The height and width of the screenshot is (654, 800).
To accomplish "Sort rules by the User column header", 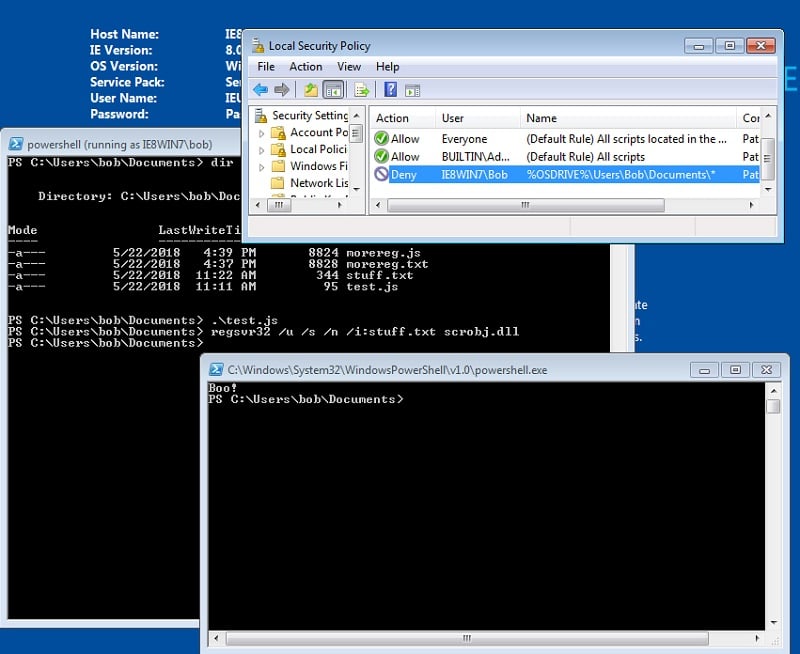I will pyautogui.click(x=478, y=118).
